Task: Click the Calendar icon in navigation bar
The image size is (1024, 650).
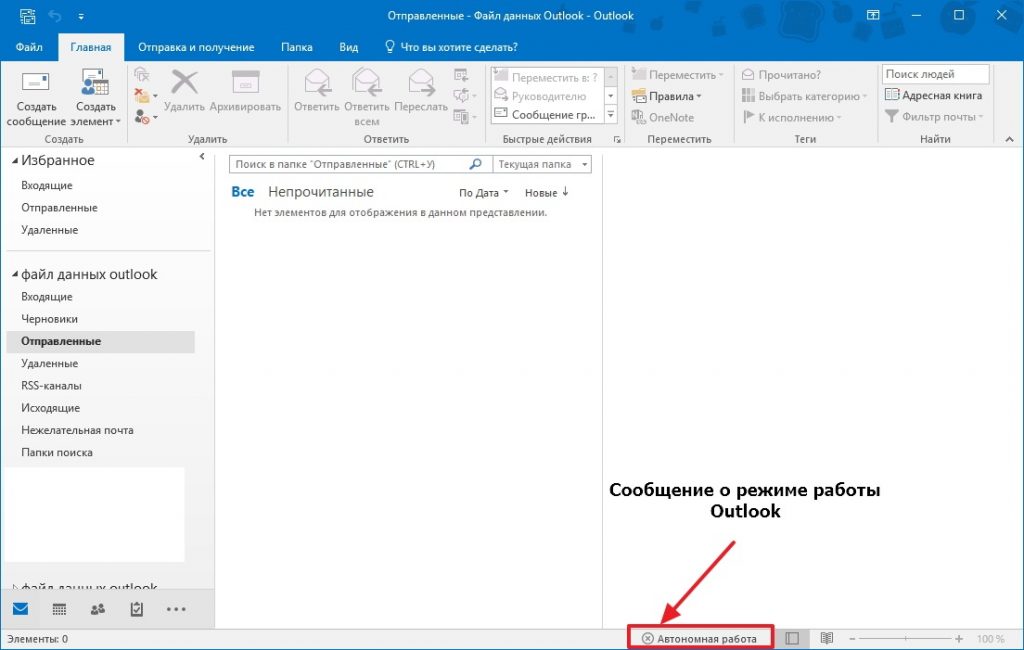Action: 59,609
